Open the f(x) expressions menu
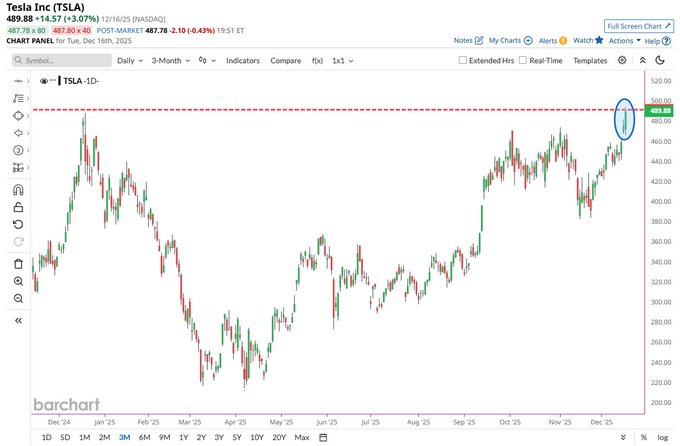680x446 pixels. (317, 61)
